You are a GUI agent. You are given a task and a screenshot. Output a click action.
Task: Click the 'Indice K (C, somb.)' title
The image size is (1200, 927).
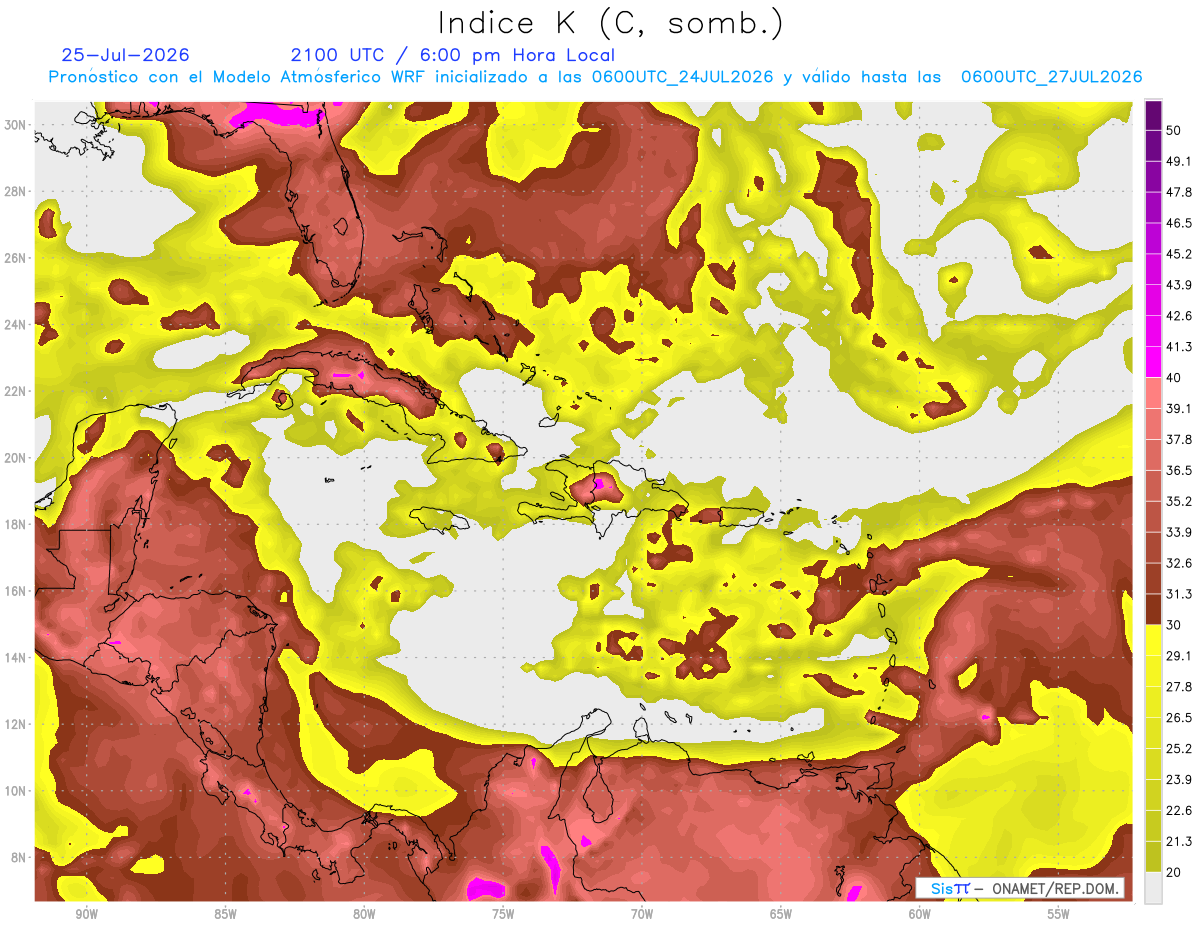[610, 24]
